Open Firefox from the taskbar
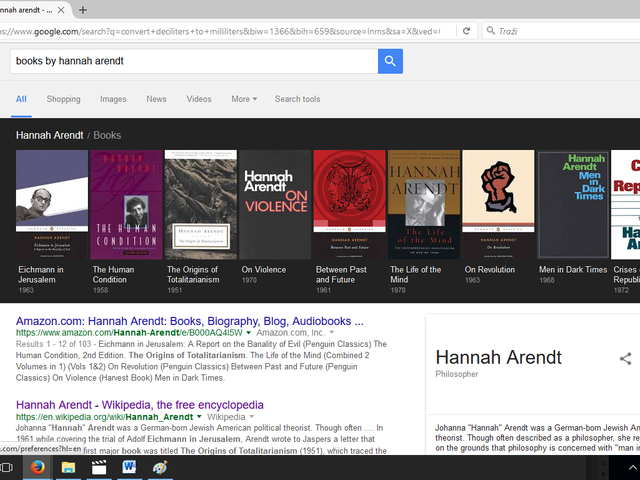Screen dimensions: 640x480 [38, 467]
